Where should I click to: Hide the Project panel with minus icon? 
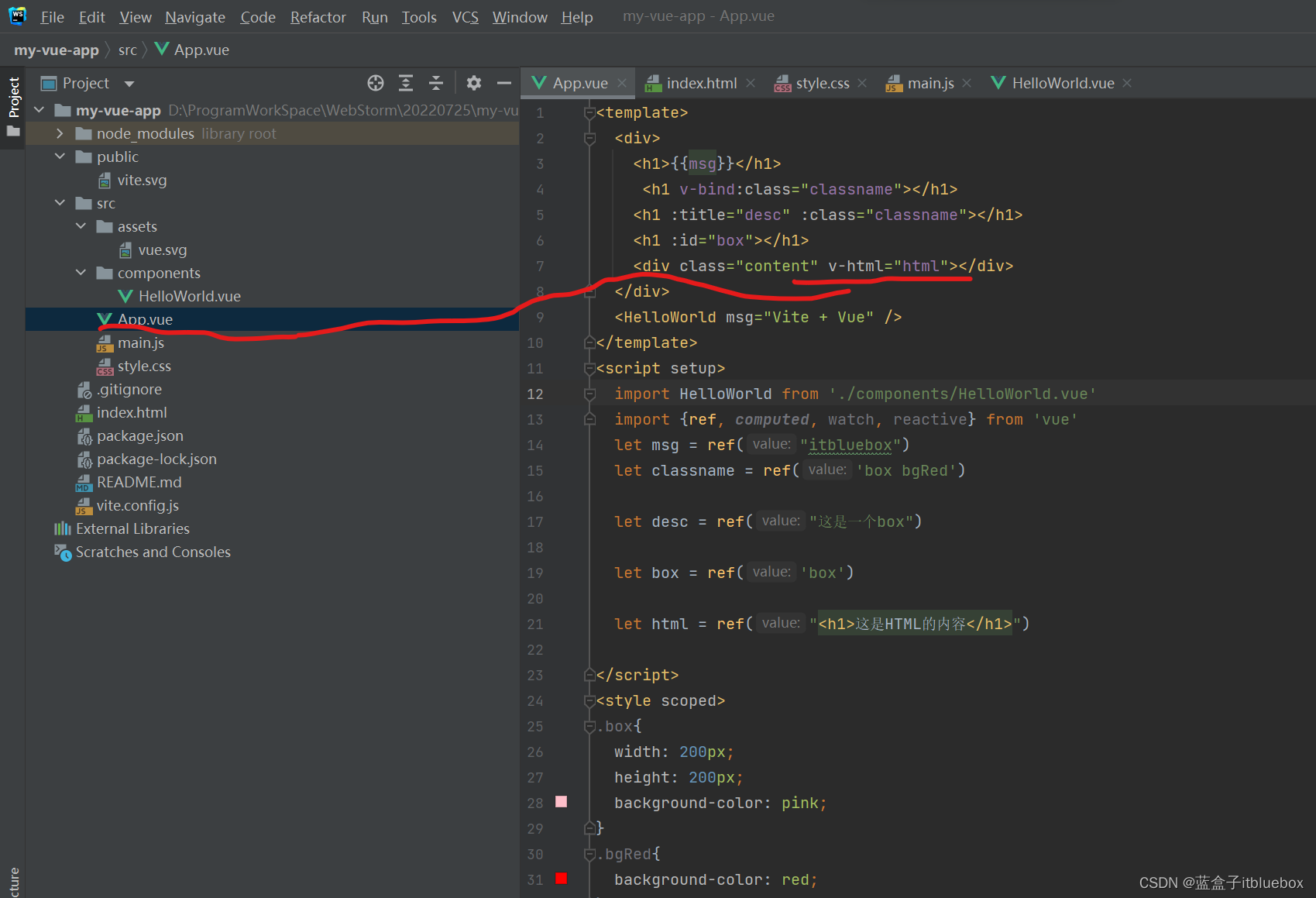pos(504,83)
